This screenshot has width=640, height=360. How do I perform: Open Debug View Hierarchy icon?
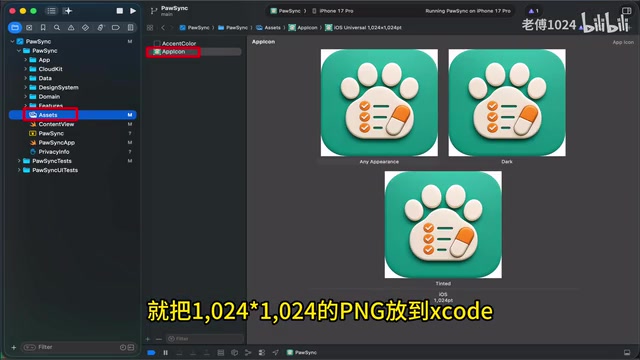tap(234, 353)
